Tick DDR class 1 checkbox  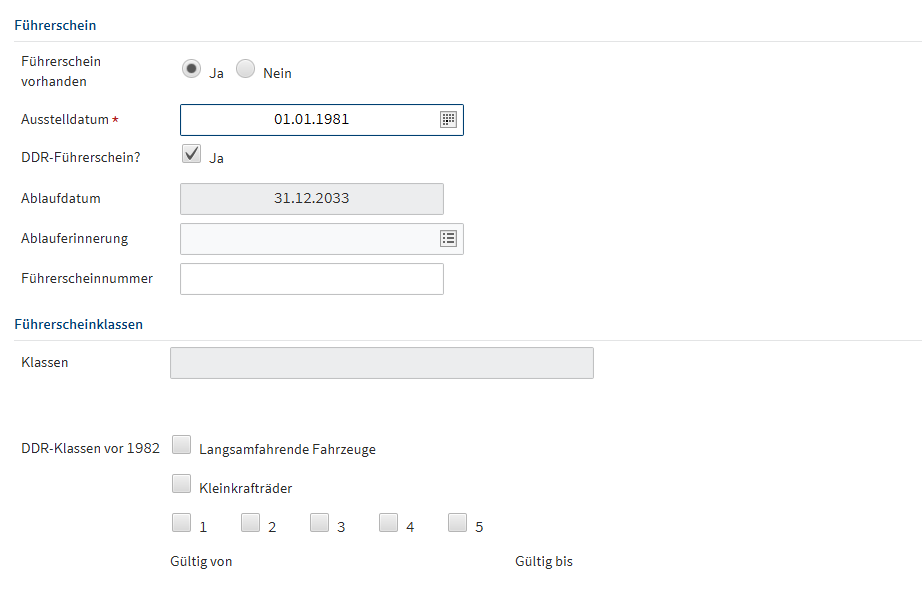click(x=181, y=522)
